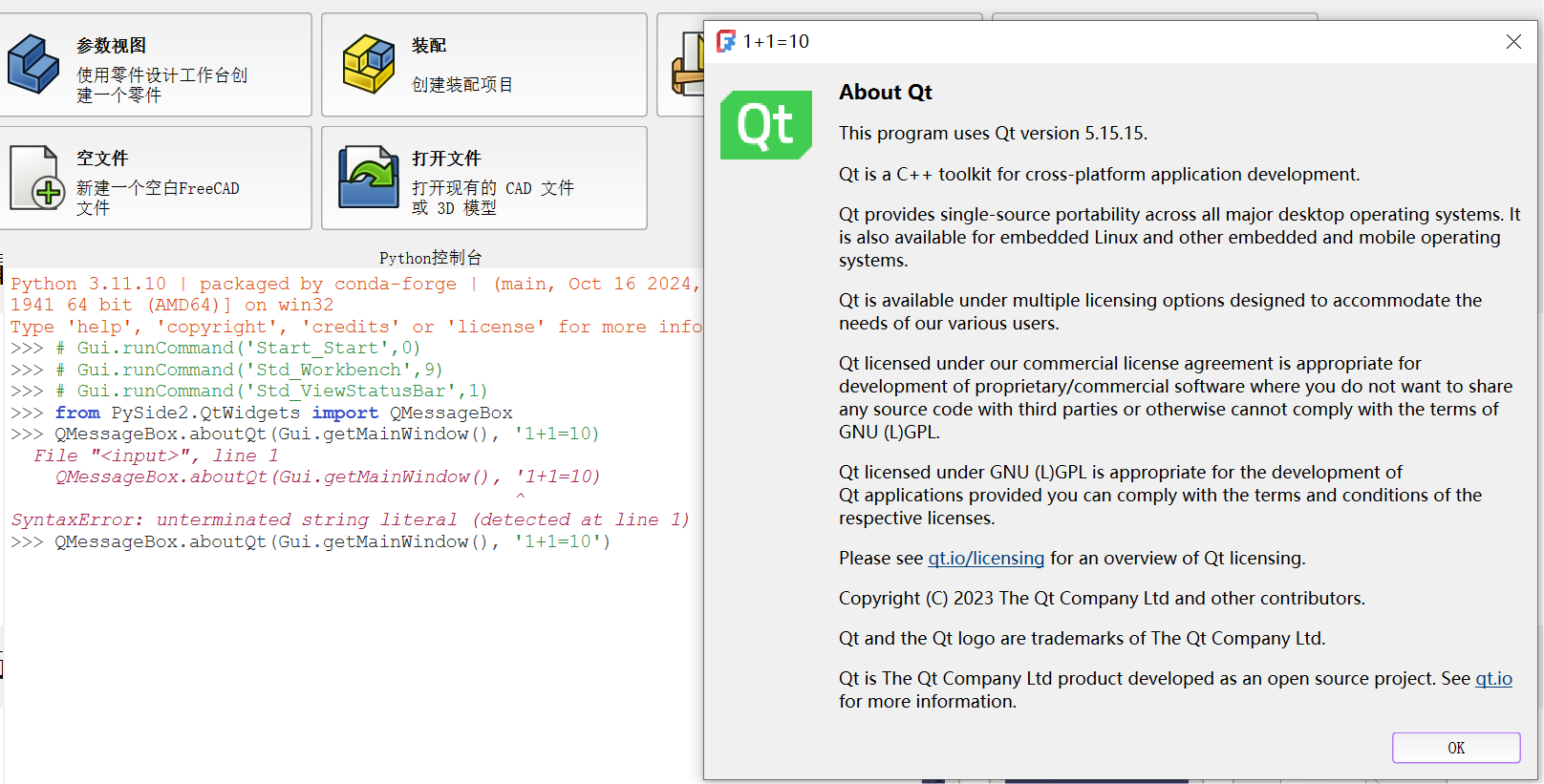Screen dimensions: 1544x784
Task: Click the SyntaxError unterminated string message
Action: coord(350,519)
